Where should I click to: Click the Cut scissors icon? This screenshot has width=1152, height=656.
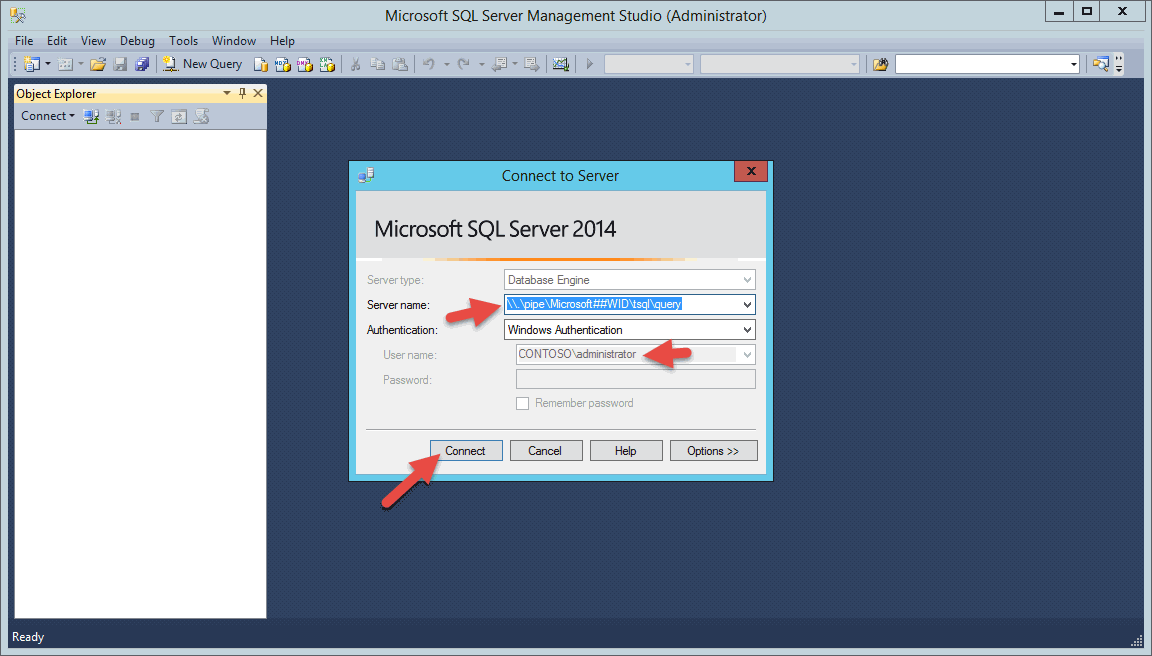pyautogui.click(x=355, y=65)
